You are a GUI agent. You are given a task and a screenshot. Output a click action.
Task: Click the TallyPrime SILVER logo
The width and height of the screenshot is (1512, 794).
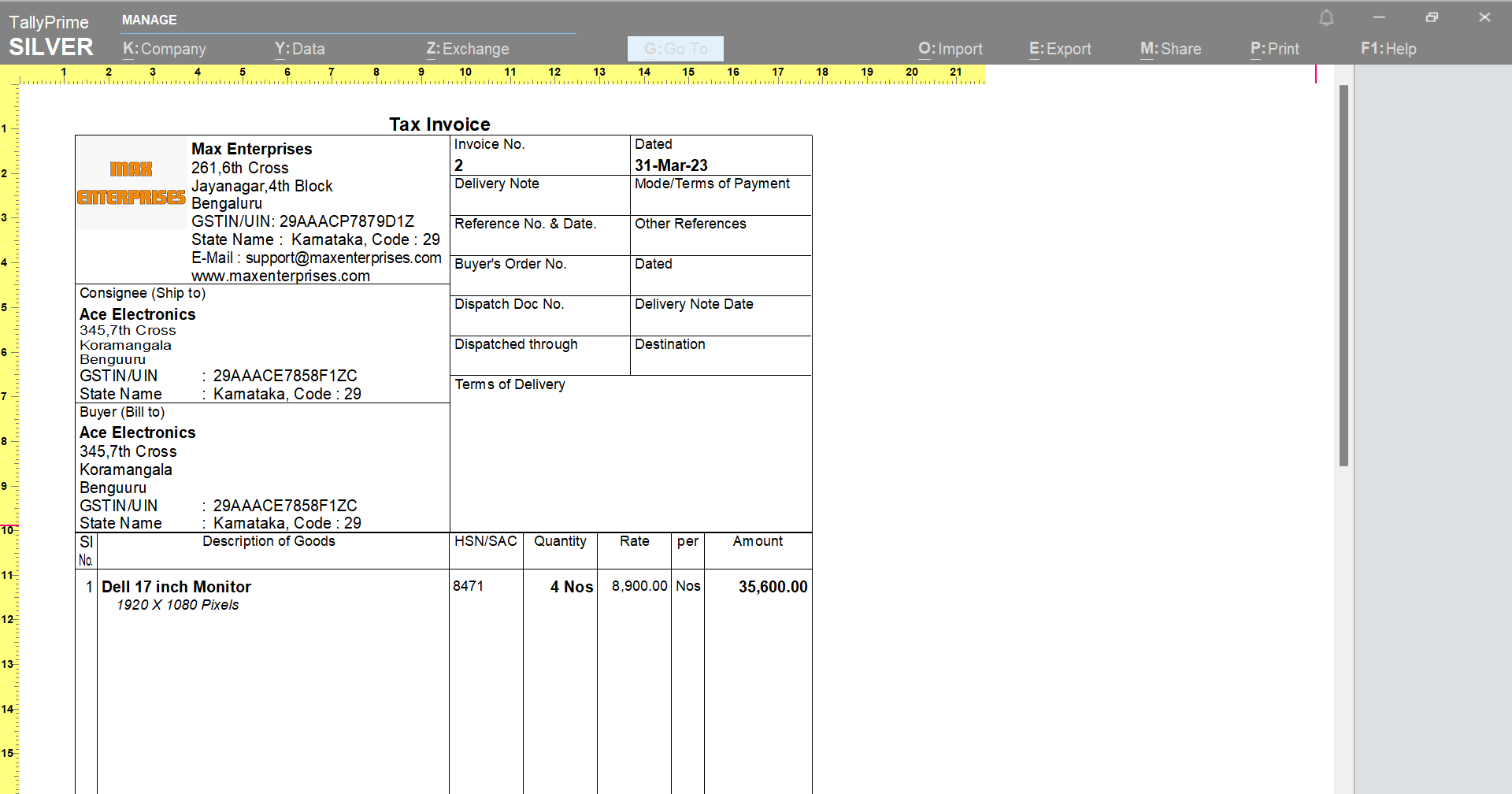point(49,33)
